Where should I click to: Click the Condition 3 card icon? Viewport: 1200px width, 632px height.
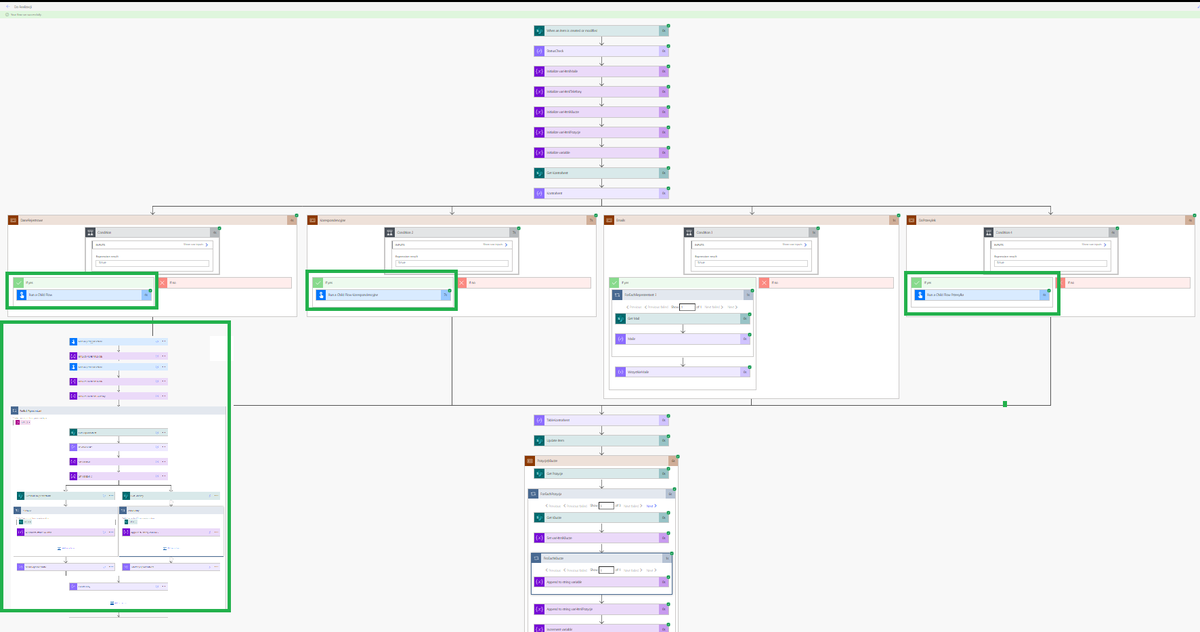(689, 232)
